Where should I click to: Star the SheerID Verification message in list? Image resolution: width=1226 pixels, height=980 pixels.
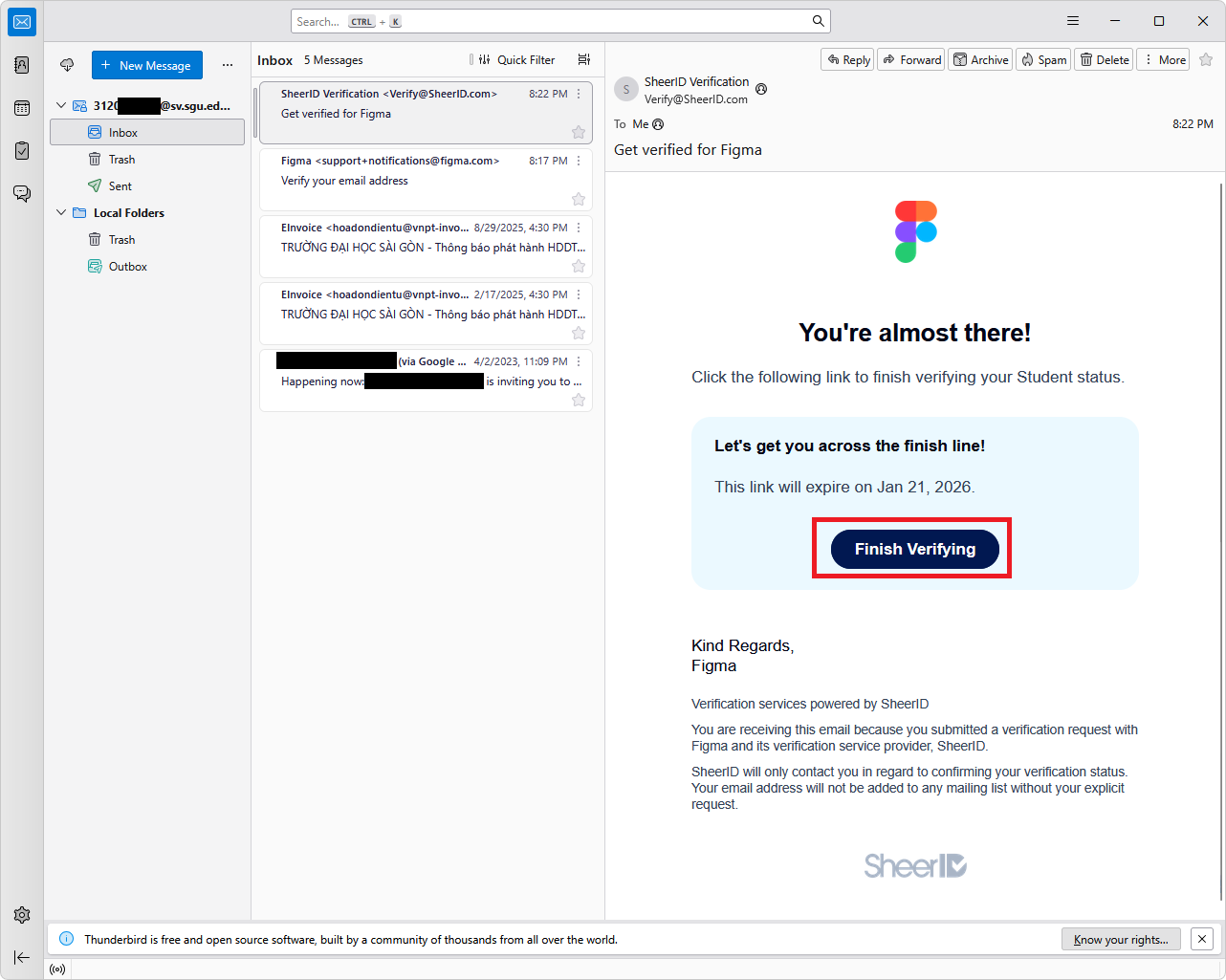(x=579, y=132)
